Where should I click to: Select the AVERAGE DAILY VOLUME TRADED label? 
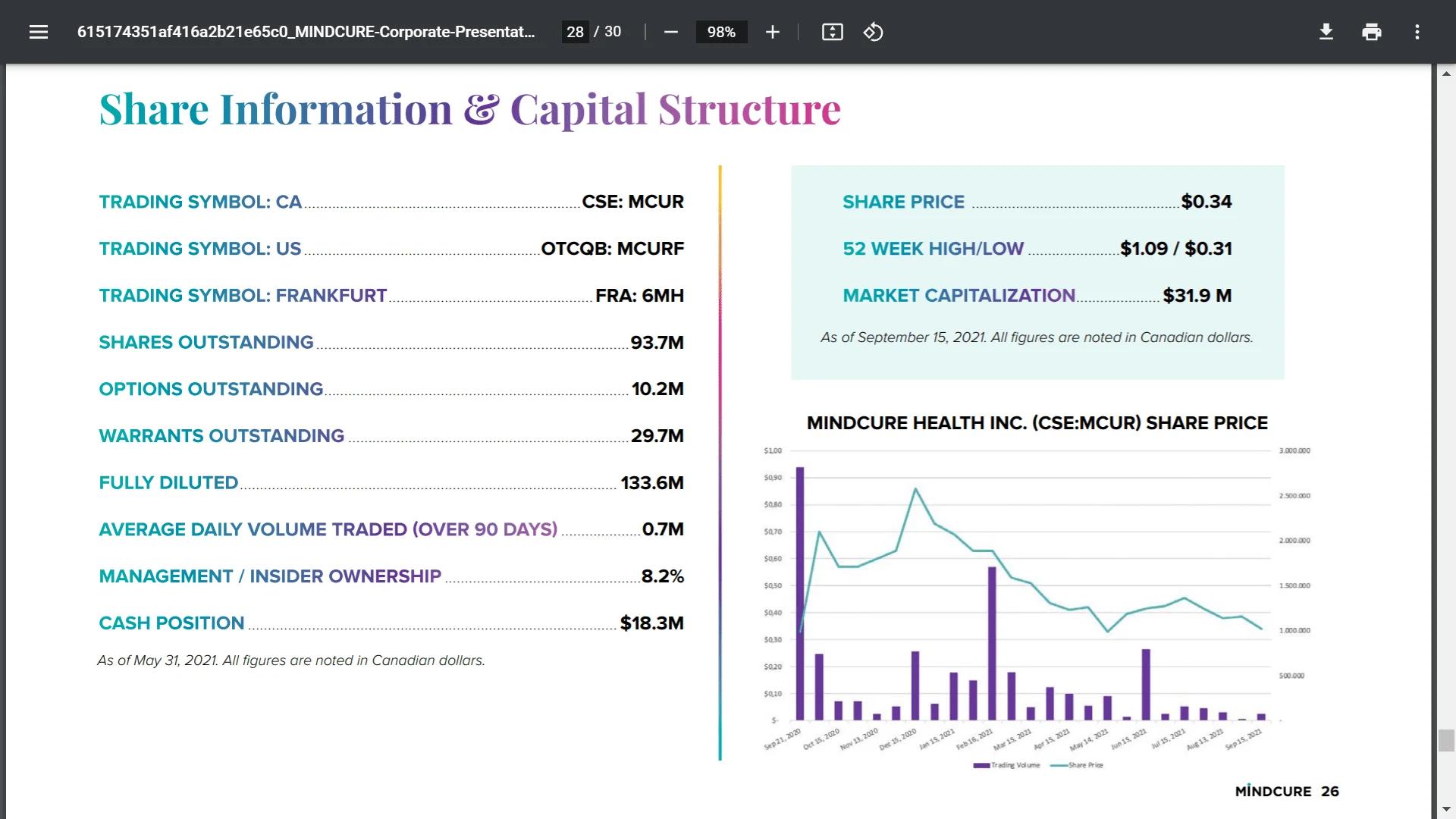point(328,529)
